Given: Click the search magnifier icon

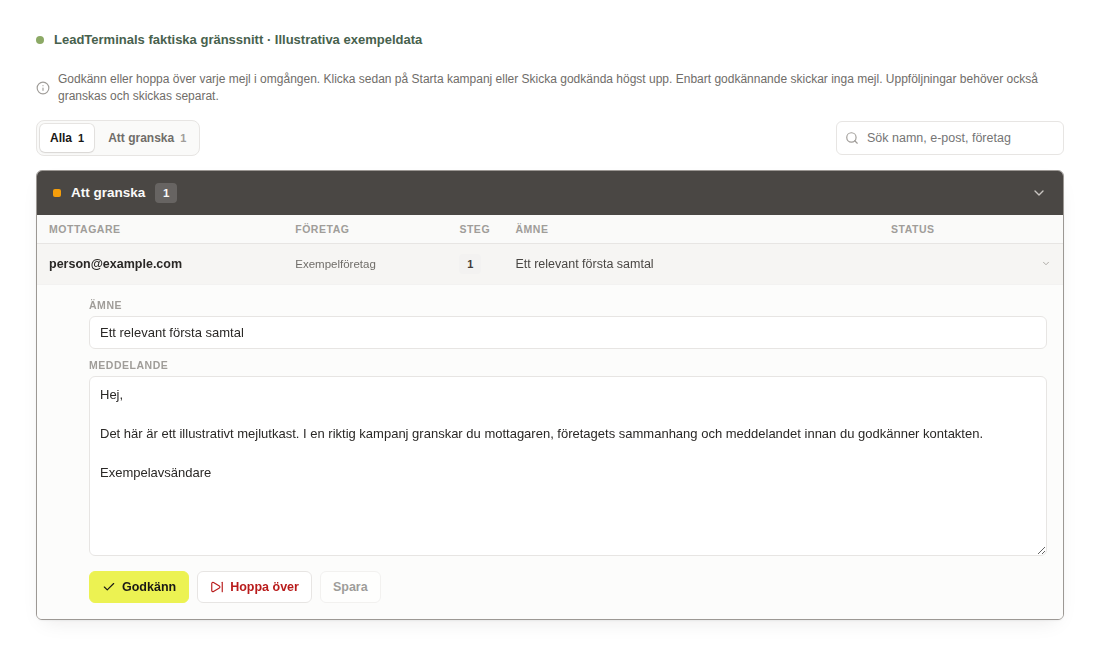Looking at the screenshot, I should (852, 138).
